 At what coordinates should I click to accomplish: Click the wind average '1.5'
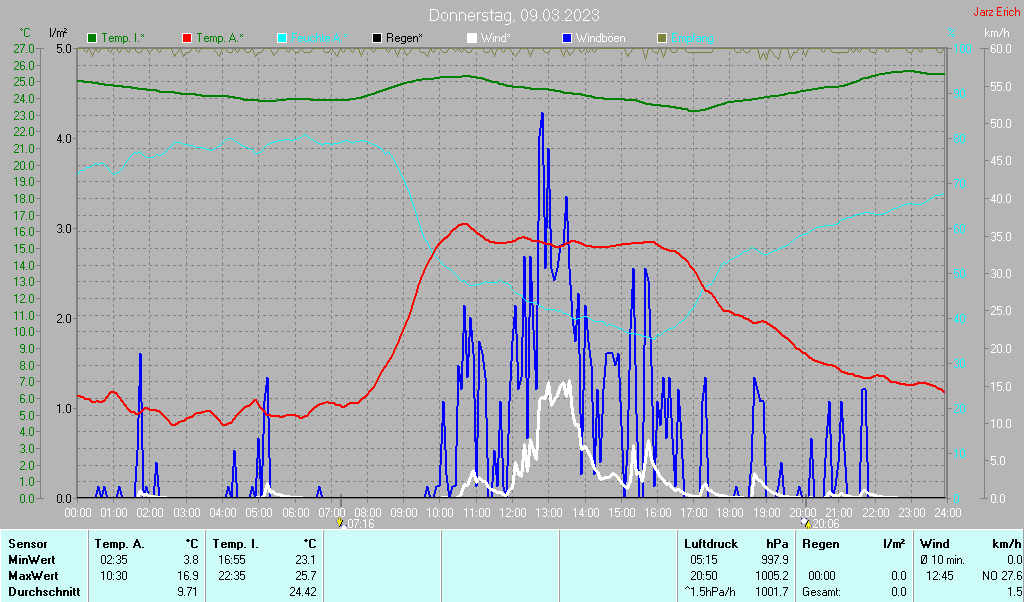pyautogui.click(x=1014, y=592)
